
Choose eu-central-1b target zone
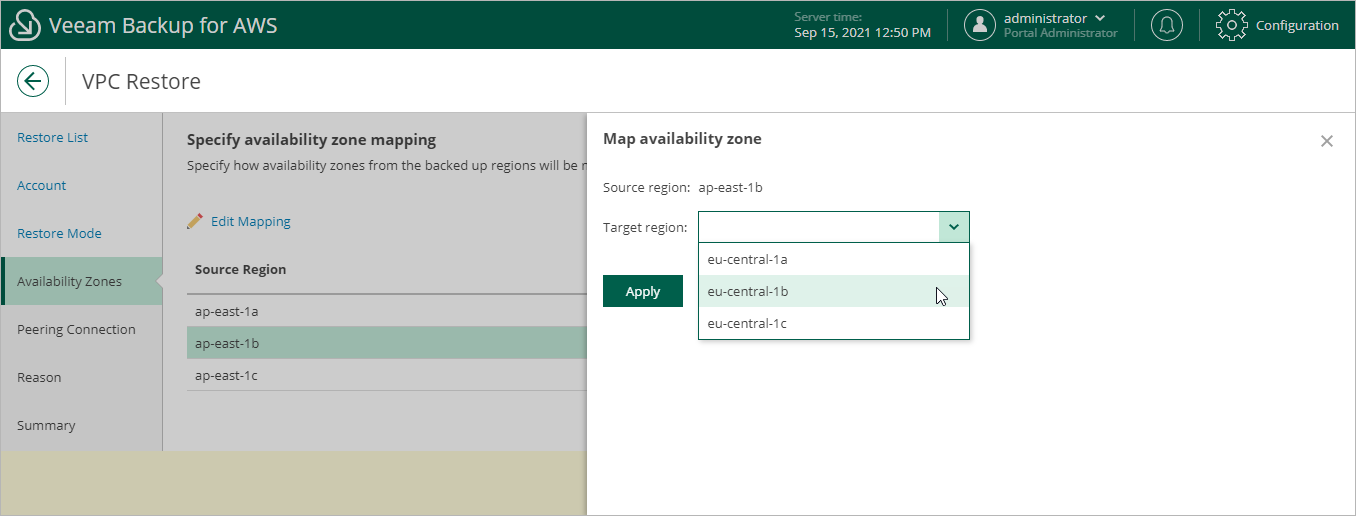[x=748, y=291]
